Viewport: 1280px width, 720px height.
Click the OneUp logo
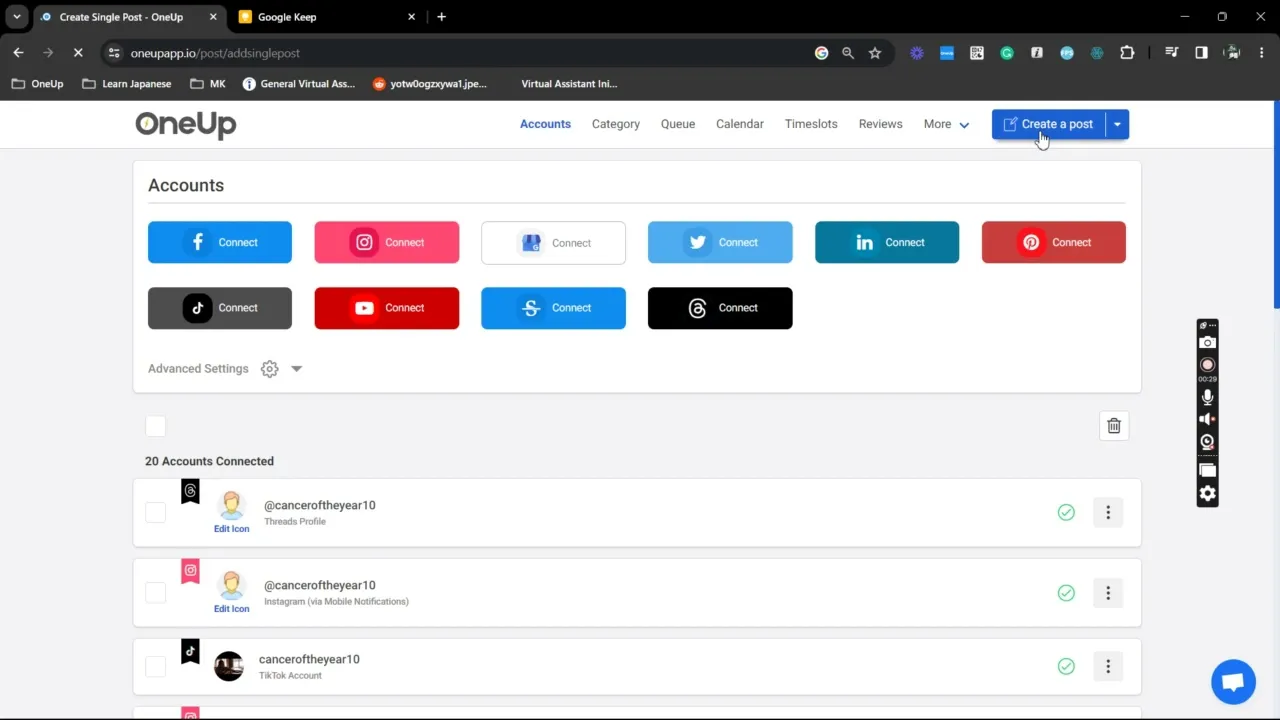coord(186,124)
